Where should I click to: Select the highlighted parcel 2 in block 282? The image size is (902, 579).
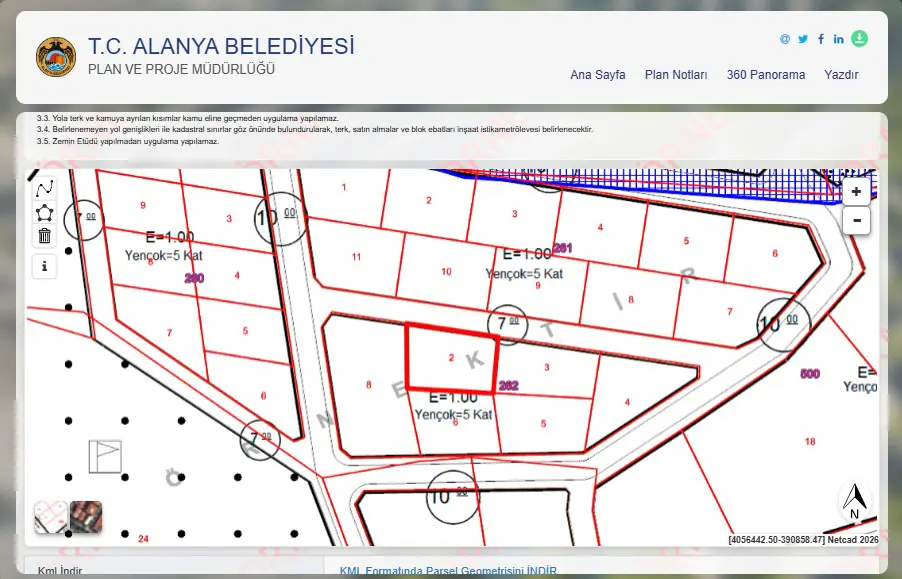tap(452, 358)
